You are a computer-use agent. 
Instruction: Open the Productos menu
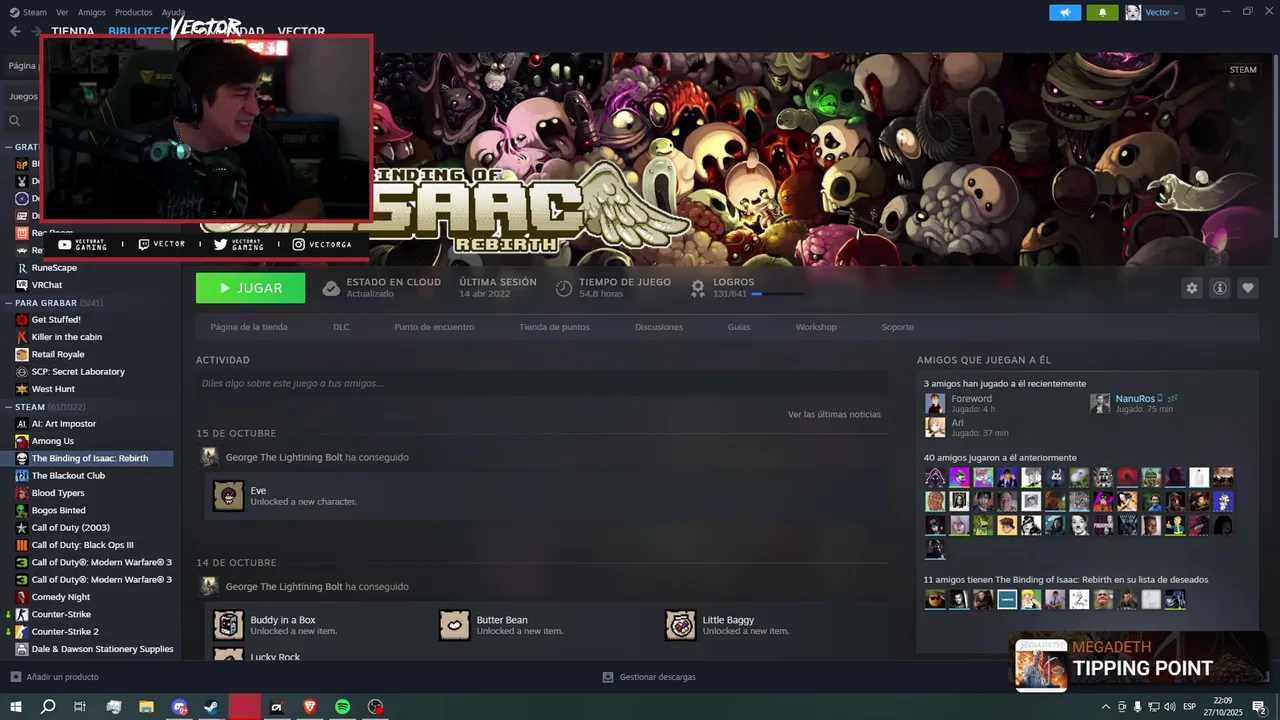point(134,12)
